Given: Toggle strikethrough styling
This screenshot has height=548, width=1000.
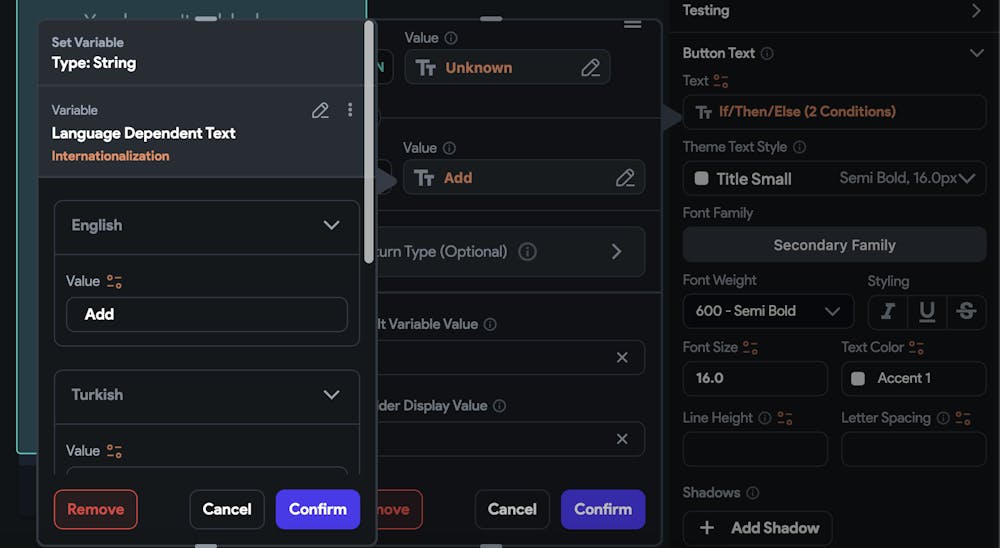Looking at the screenshot, I should [966, 311].
